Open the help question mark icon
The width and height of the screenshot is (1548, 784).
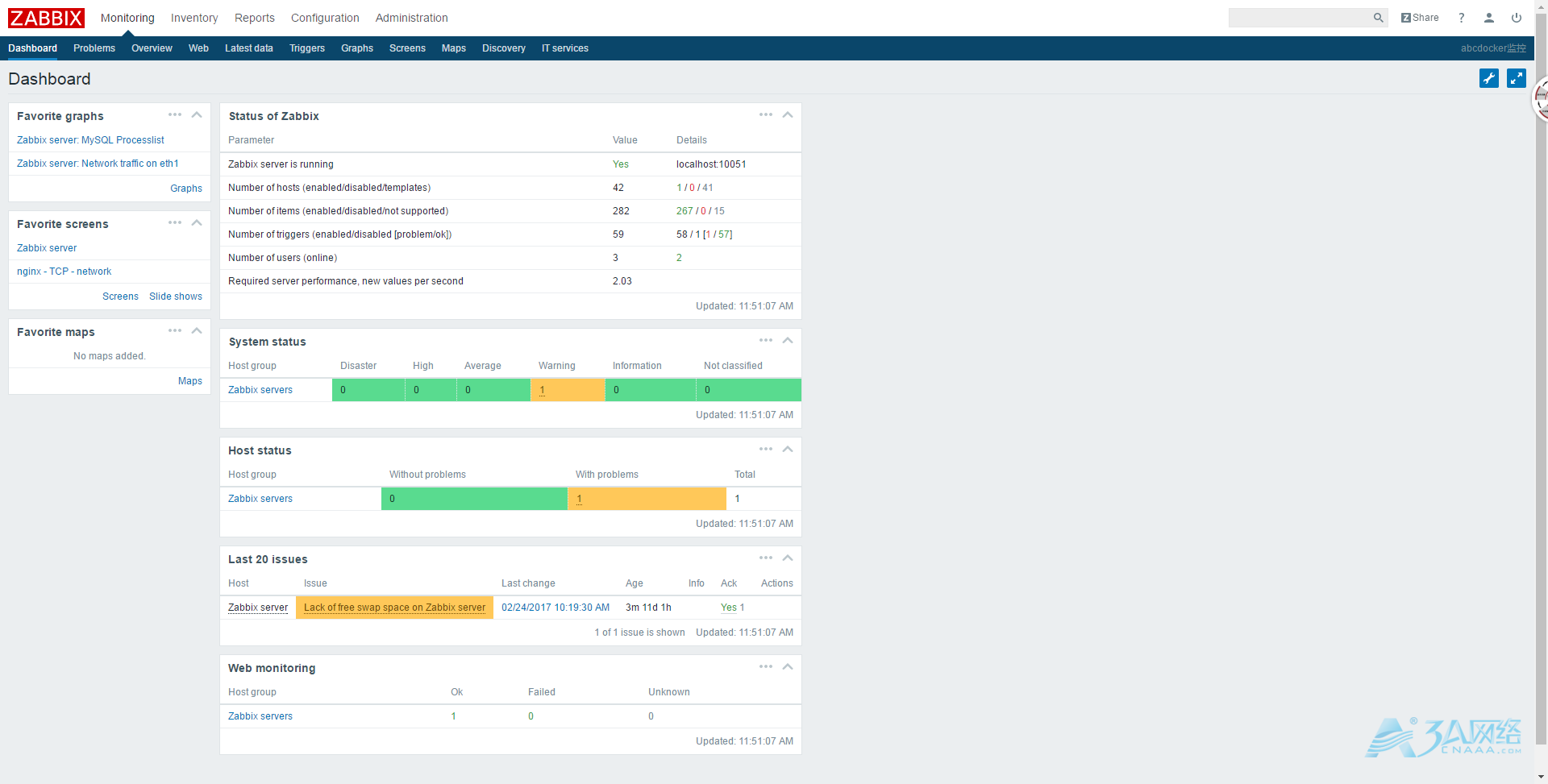coord(1461,18)
